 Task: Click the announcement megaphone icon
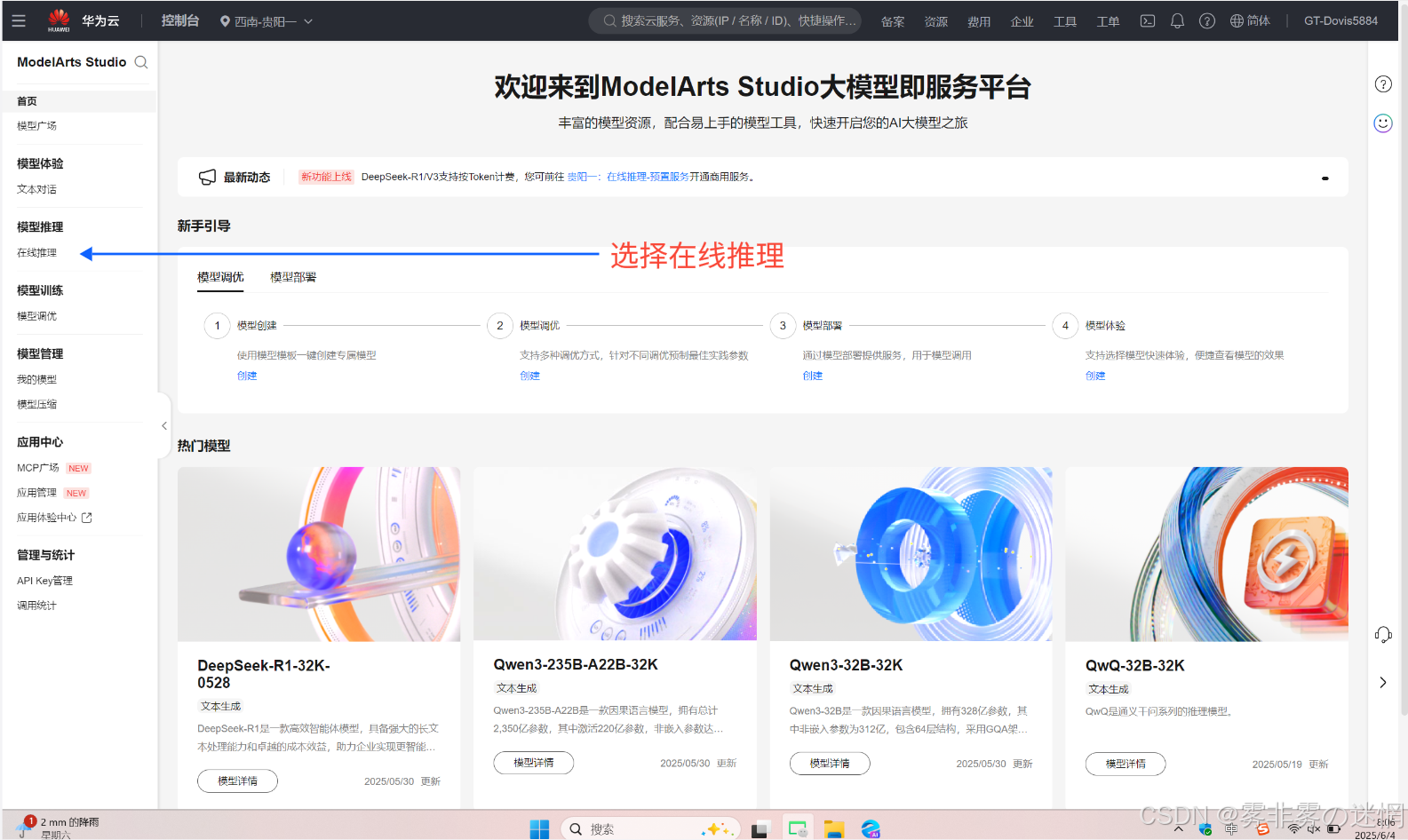point(207,177)
